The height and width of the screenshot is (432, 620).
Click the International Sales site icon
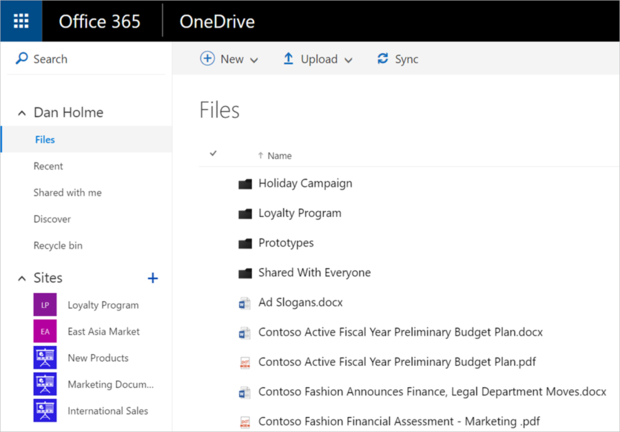[x=45, y=410]
